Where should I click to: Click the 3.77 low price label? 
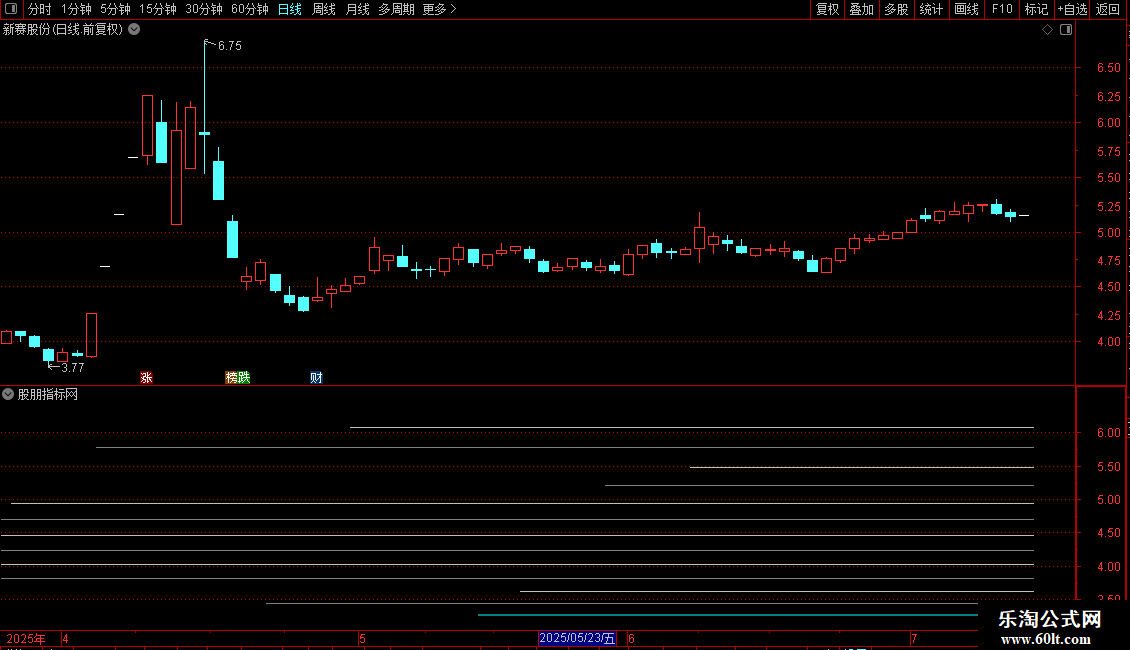(73, 368)
